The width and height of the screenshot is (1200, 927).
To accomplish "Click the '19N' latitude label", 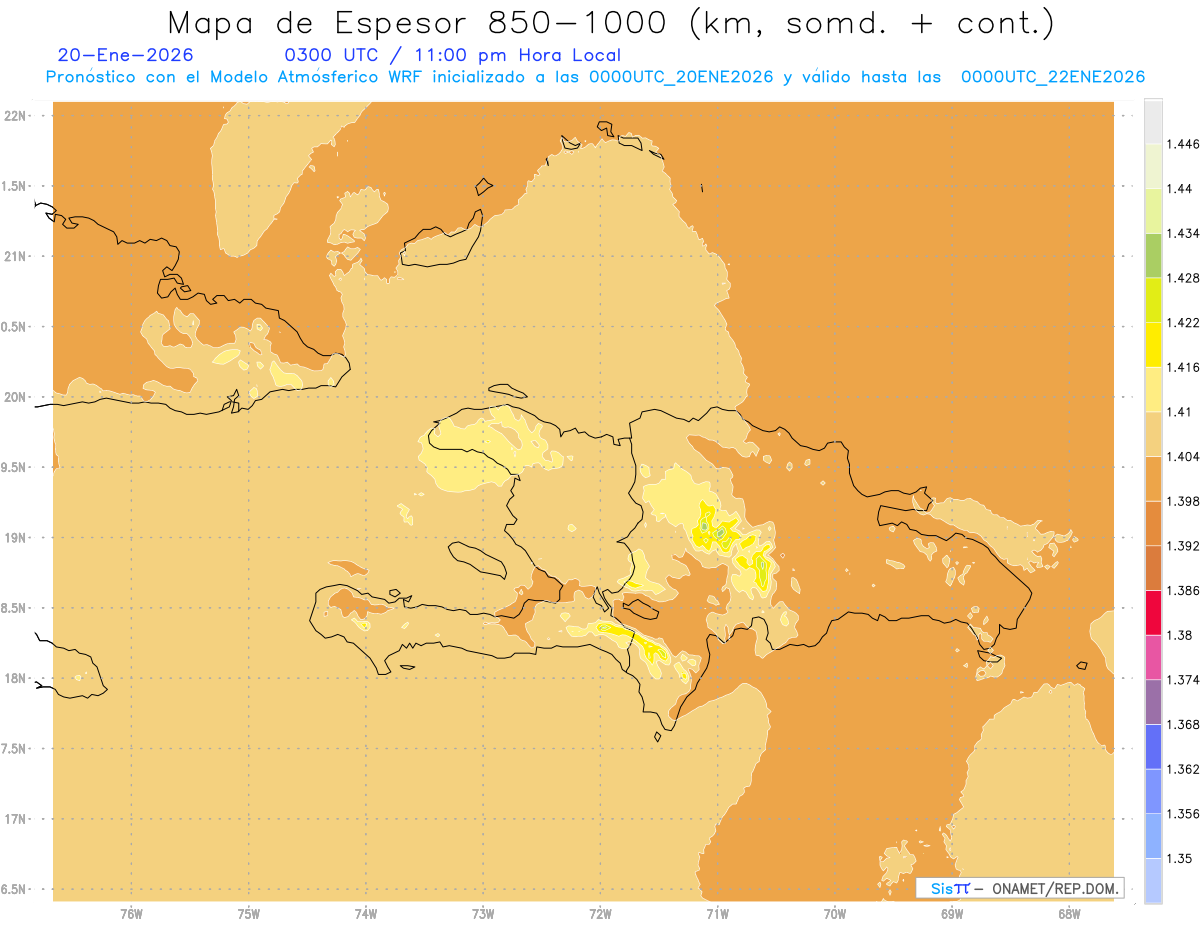I will pyautogui.click(x=17, y=538).
